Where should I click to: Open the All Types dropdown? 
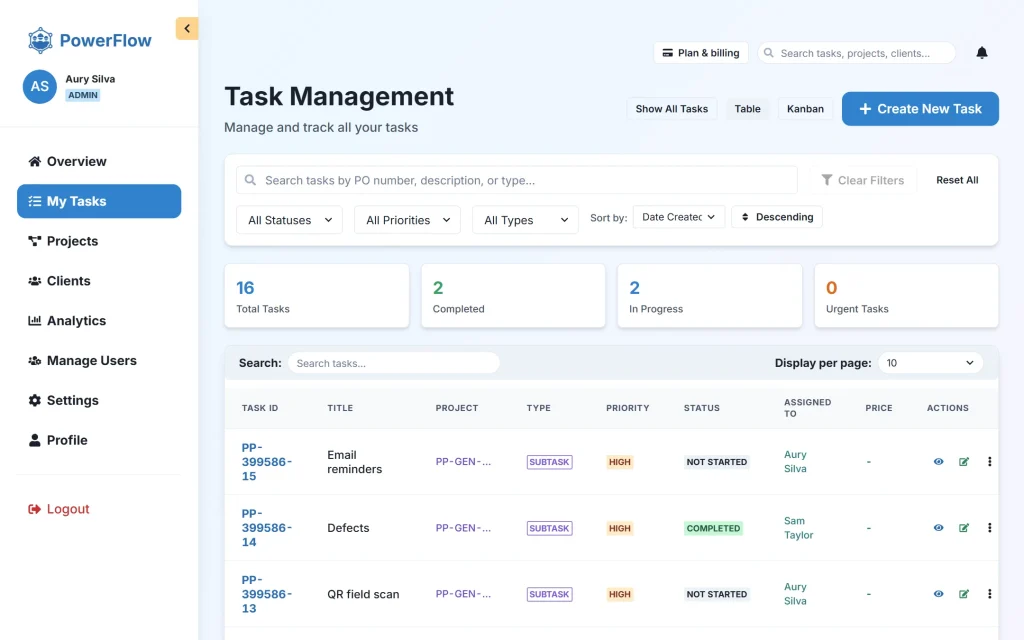click(525, 220)
